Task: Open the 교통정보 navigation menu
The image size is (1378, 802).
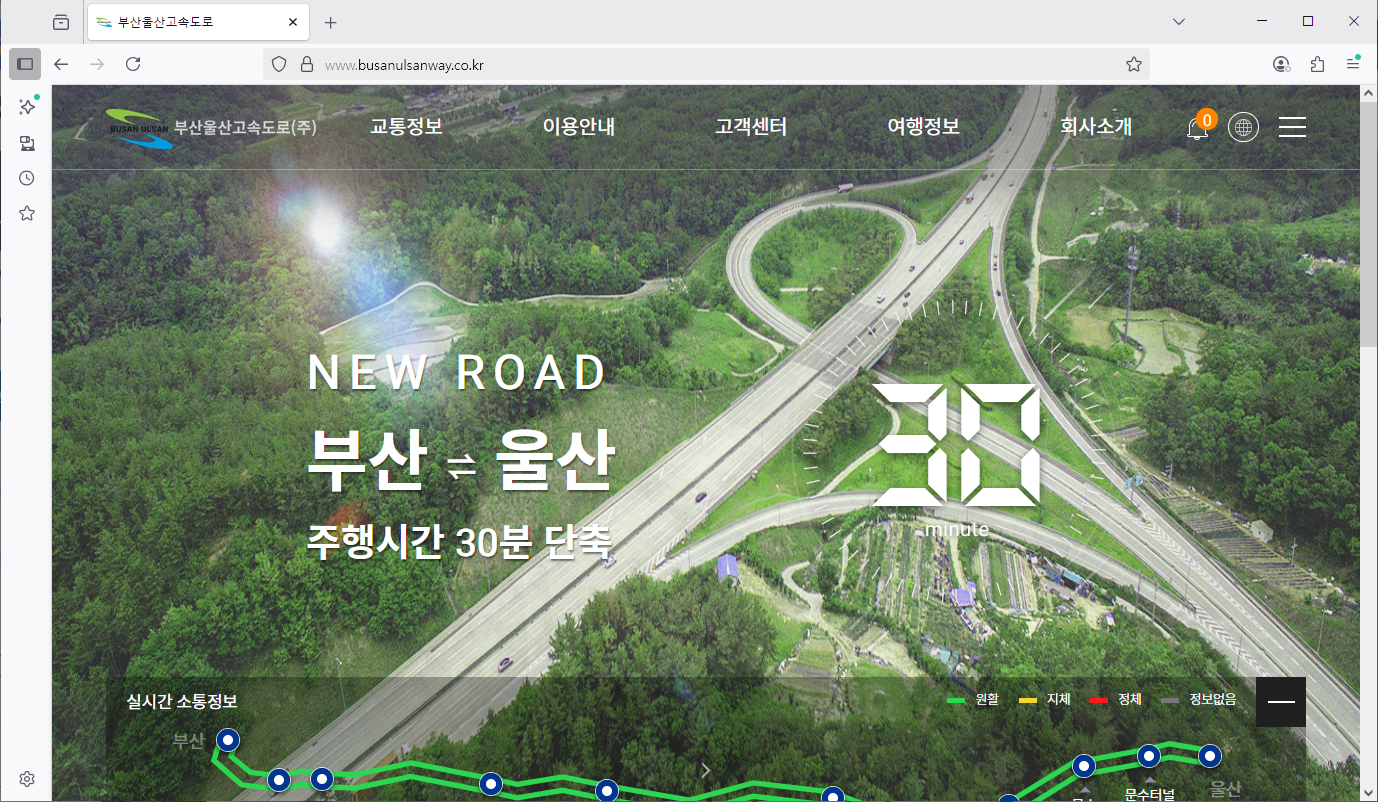Action: (x=406, y=127)
